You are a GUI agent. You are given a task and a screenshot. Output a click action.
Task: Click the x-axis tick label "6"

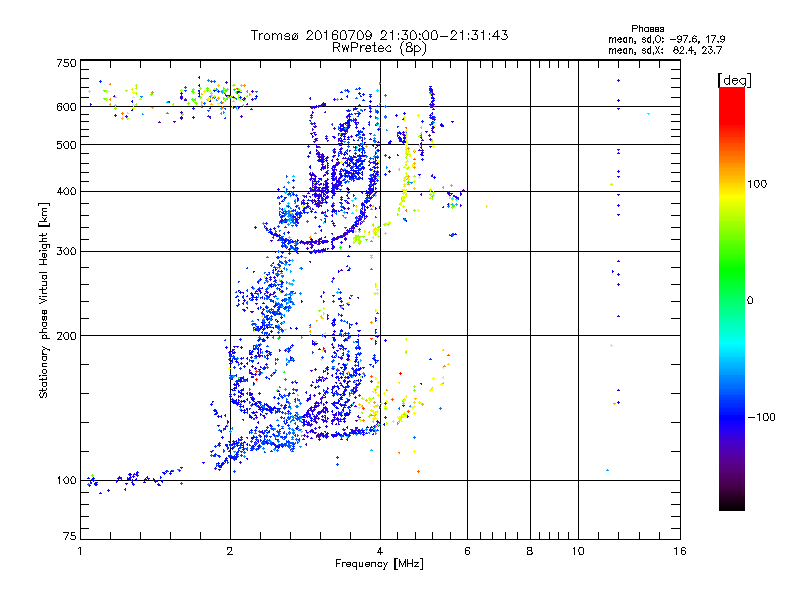click(467, 551)
